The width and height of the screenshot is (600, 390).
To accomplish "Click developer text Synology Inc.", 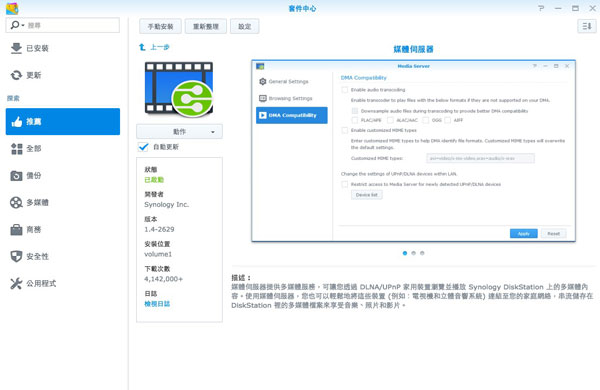I will 166,204.
